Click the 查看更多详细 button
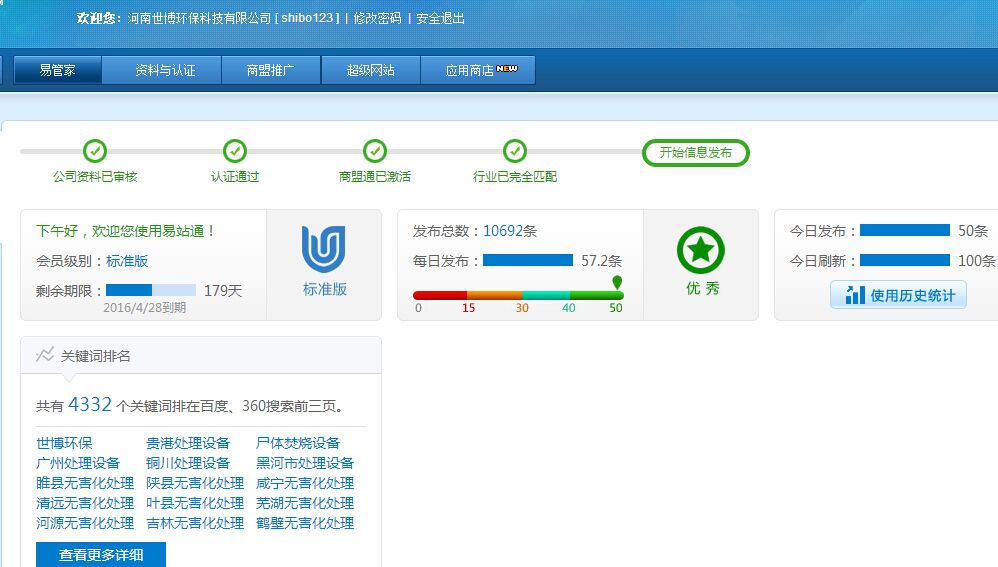998x567 pixels. (101, 554)
